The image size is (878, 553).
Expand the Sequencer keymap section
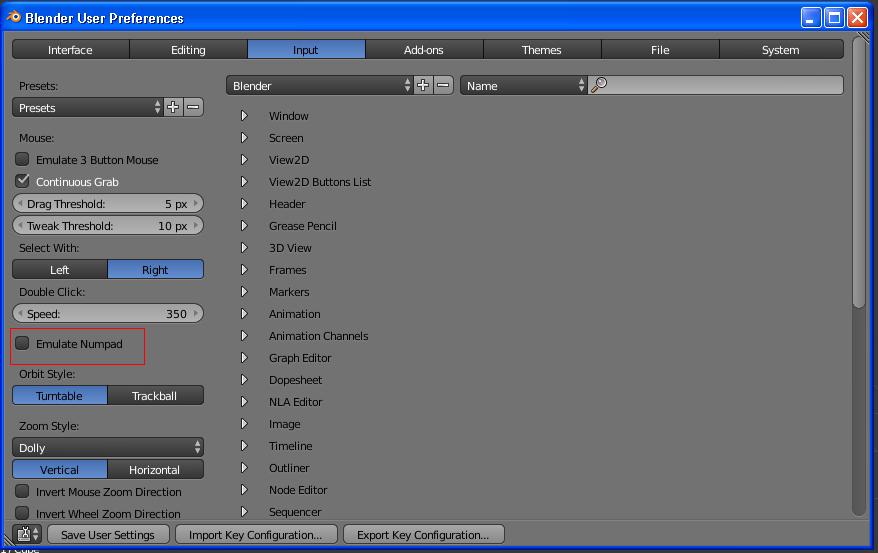(244, 511)
